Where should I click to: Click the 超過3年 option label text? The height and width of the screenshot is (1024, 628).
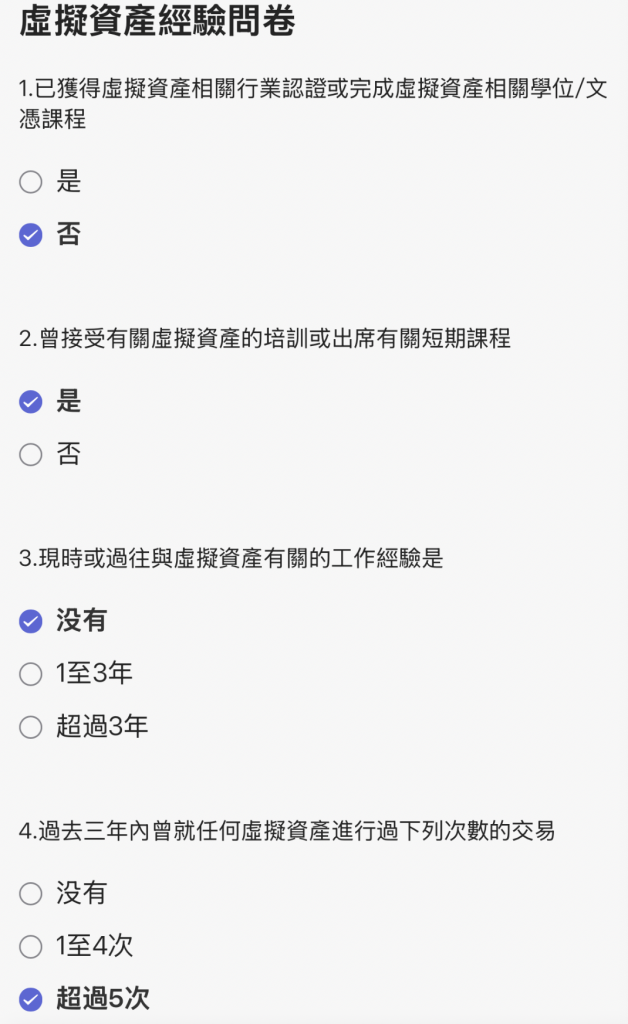click(x=102, y=727)
